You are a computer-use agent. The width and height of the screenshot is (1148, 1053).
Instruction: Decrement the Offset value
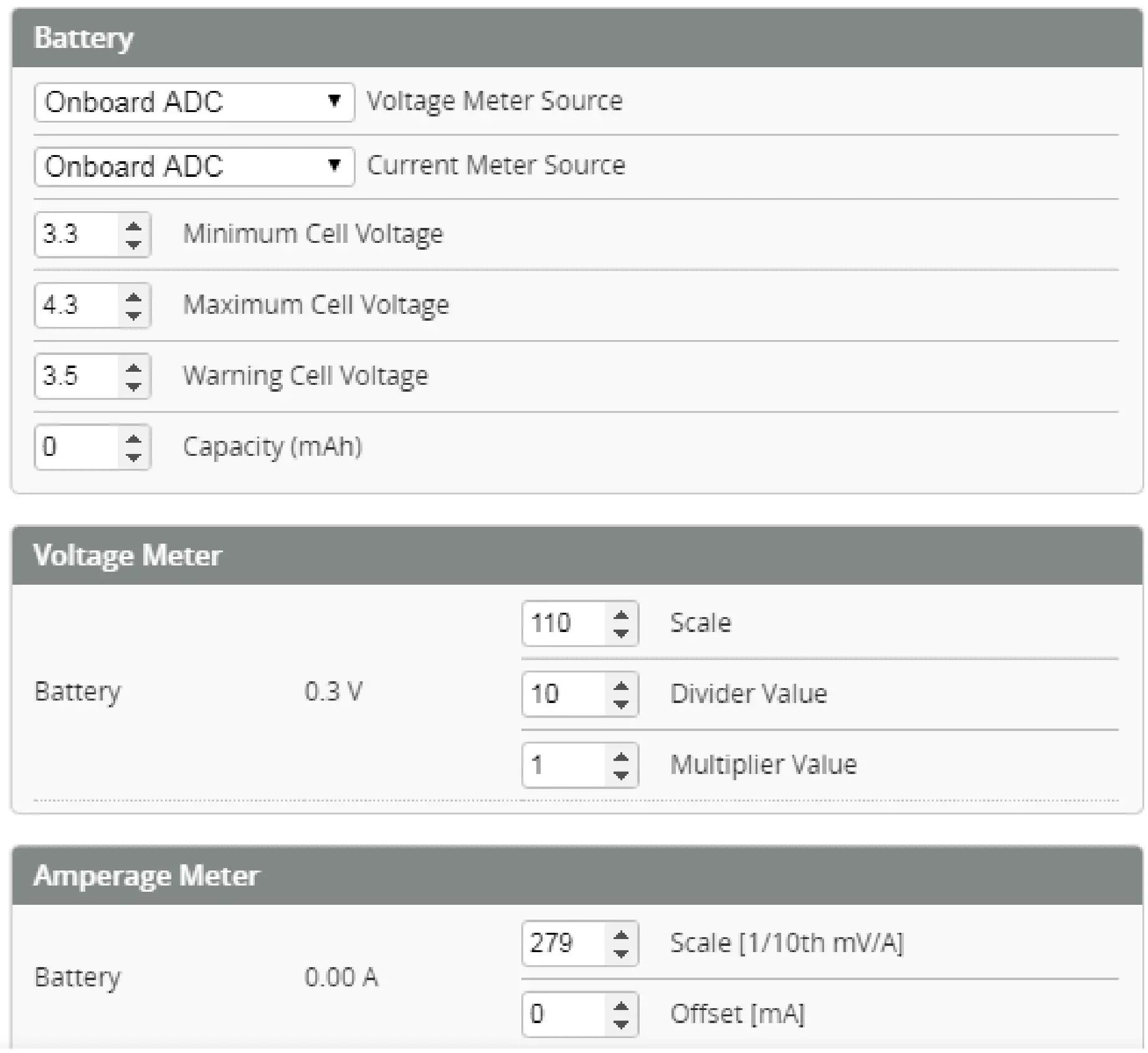pos(622,1024)
